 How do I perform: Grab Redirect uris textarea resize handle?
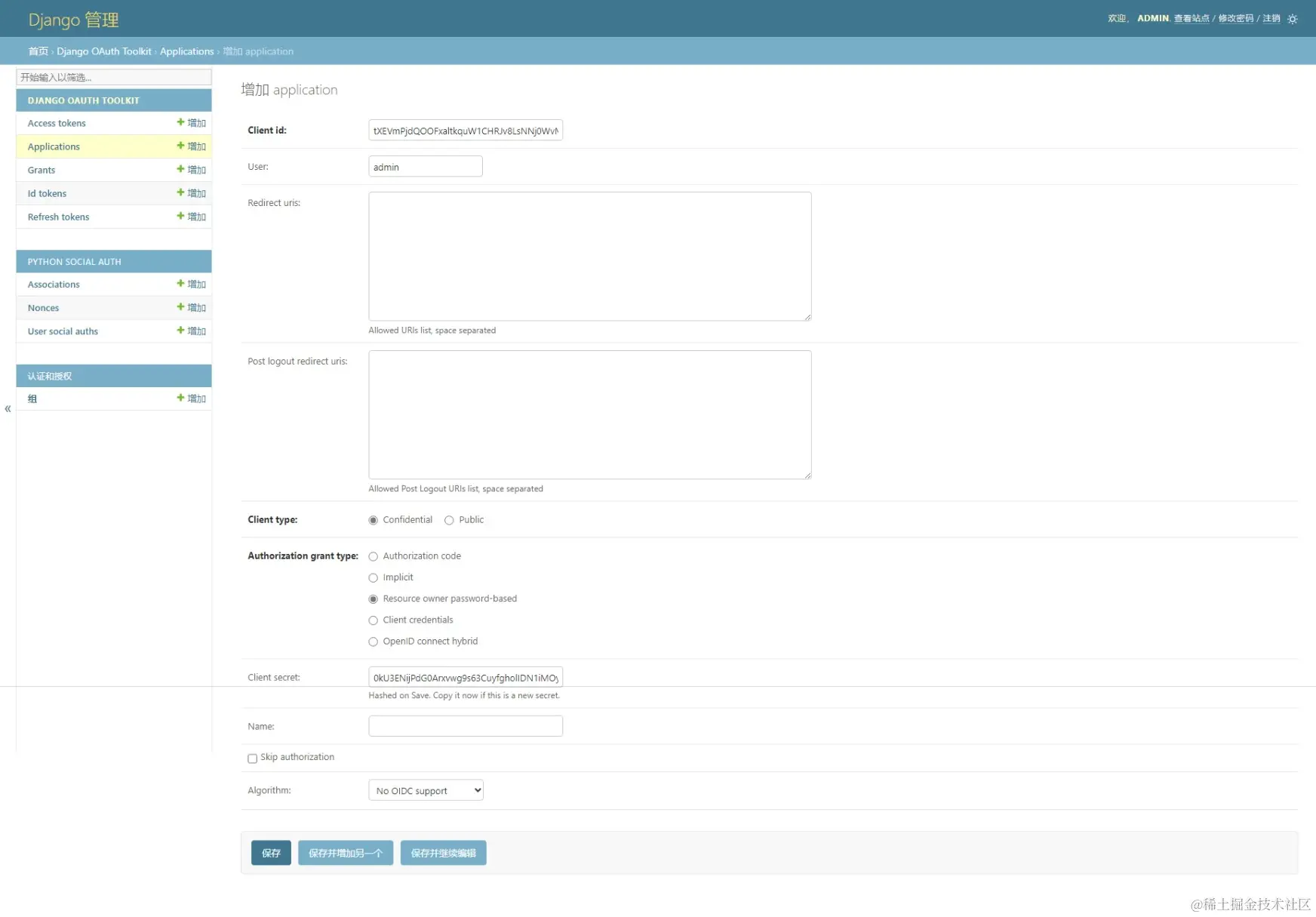[807, 317]
